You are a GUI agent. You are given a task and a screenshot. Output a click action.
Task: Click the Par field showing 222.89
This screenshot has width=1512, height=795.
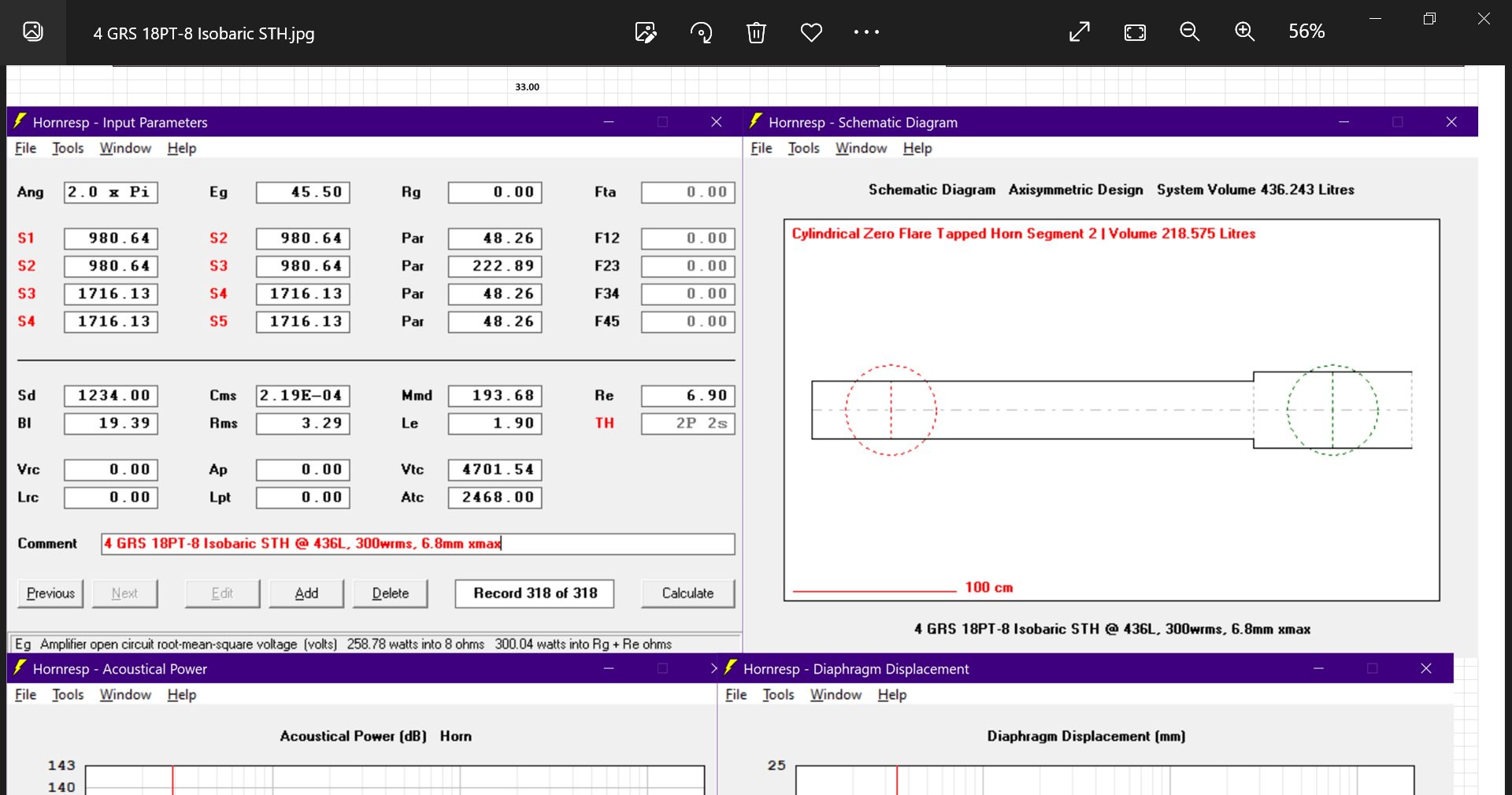click(x=495, y=266)
